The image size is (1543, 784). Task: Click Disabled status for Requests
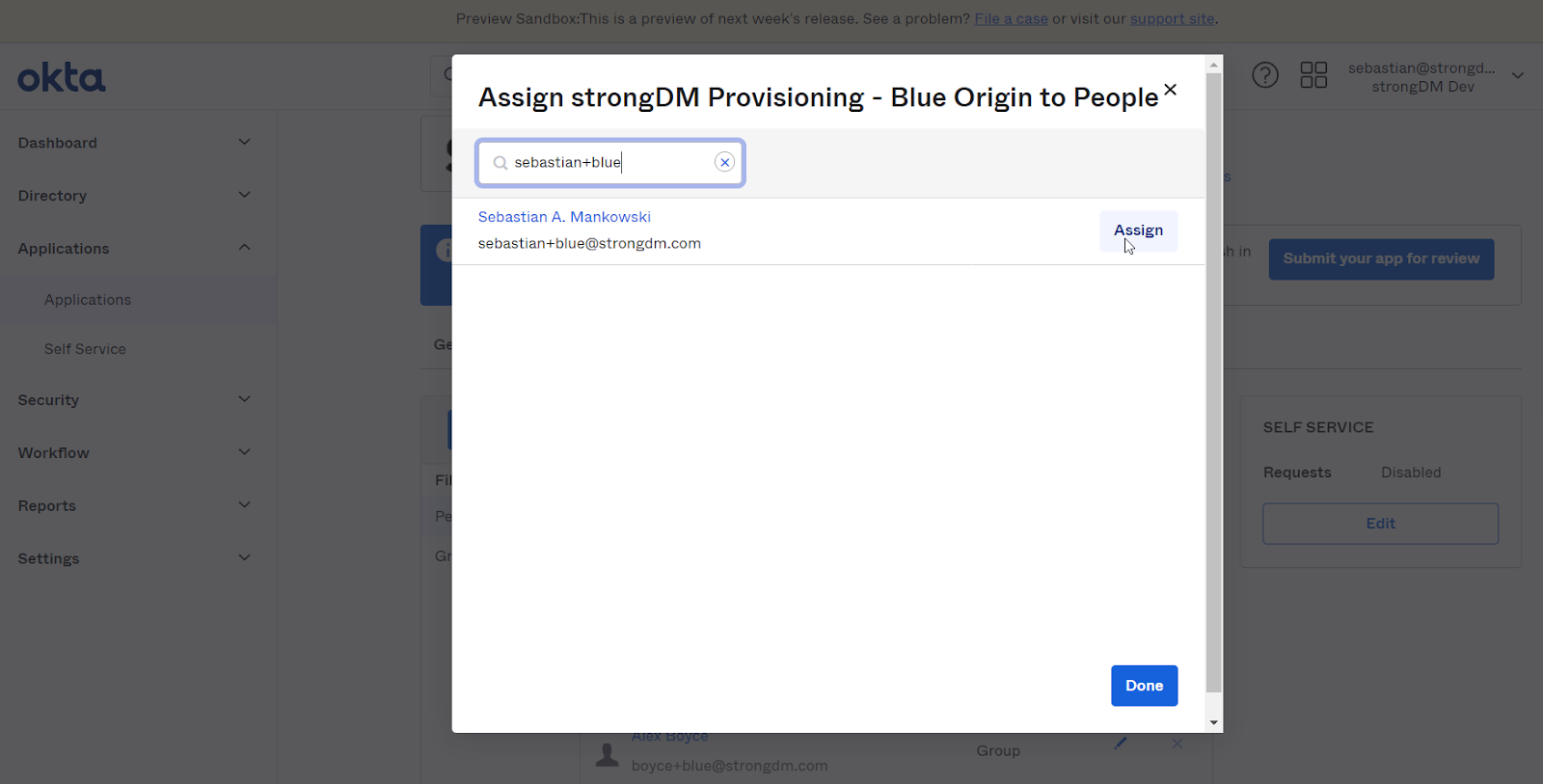point(1411,473)
